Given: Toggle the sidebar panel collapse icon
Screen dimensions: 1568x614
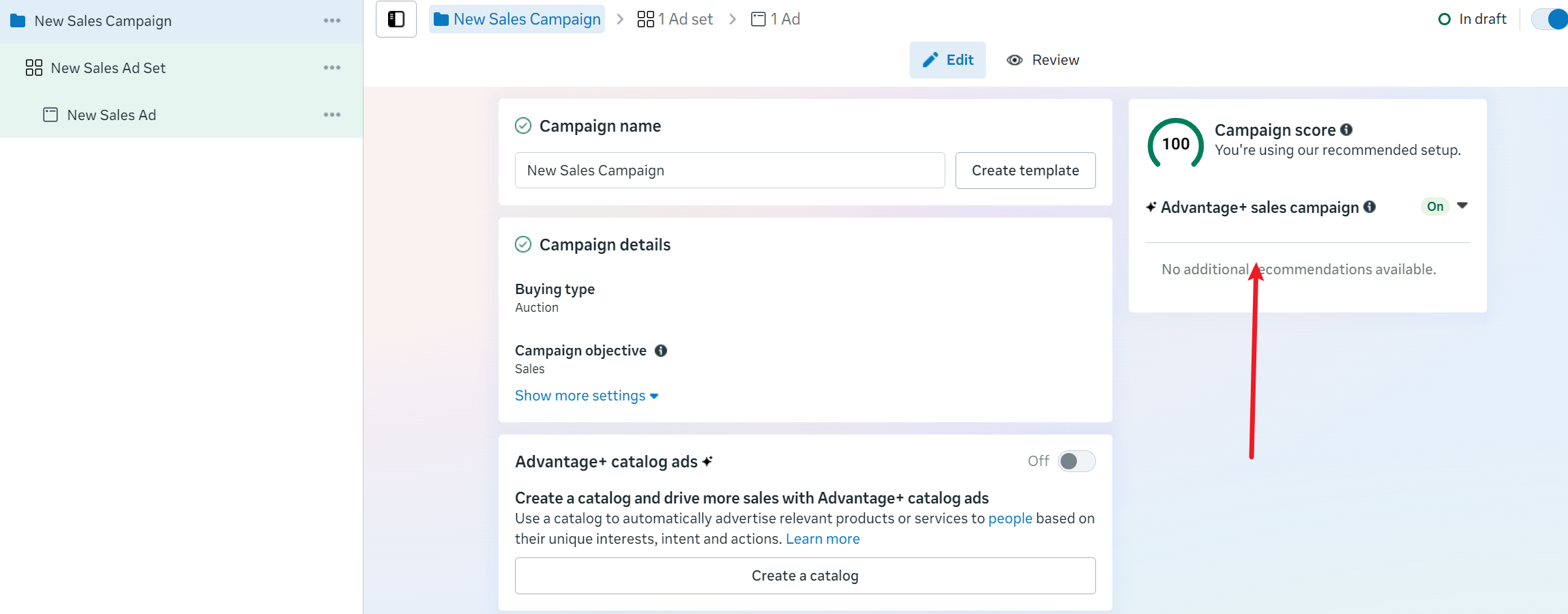Looking at the screenshot, I should pyautogui.click(x=396, y=19).
